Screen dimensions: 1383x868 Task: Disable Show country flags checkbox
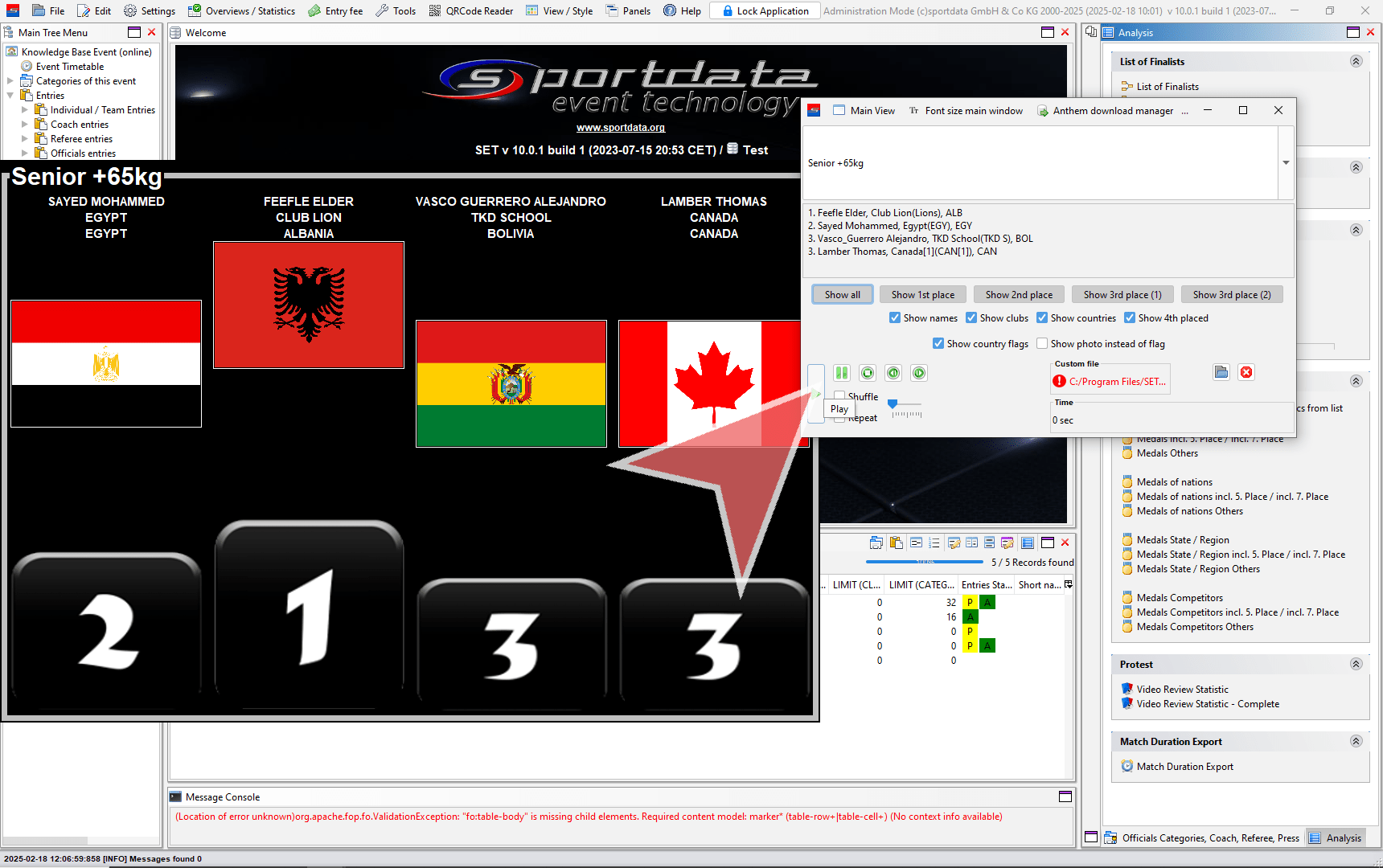(x=938, y=344)
